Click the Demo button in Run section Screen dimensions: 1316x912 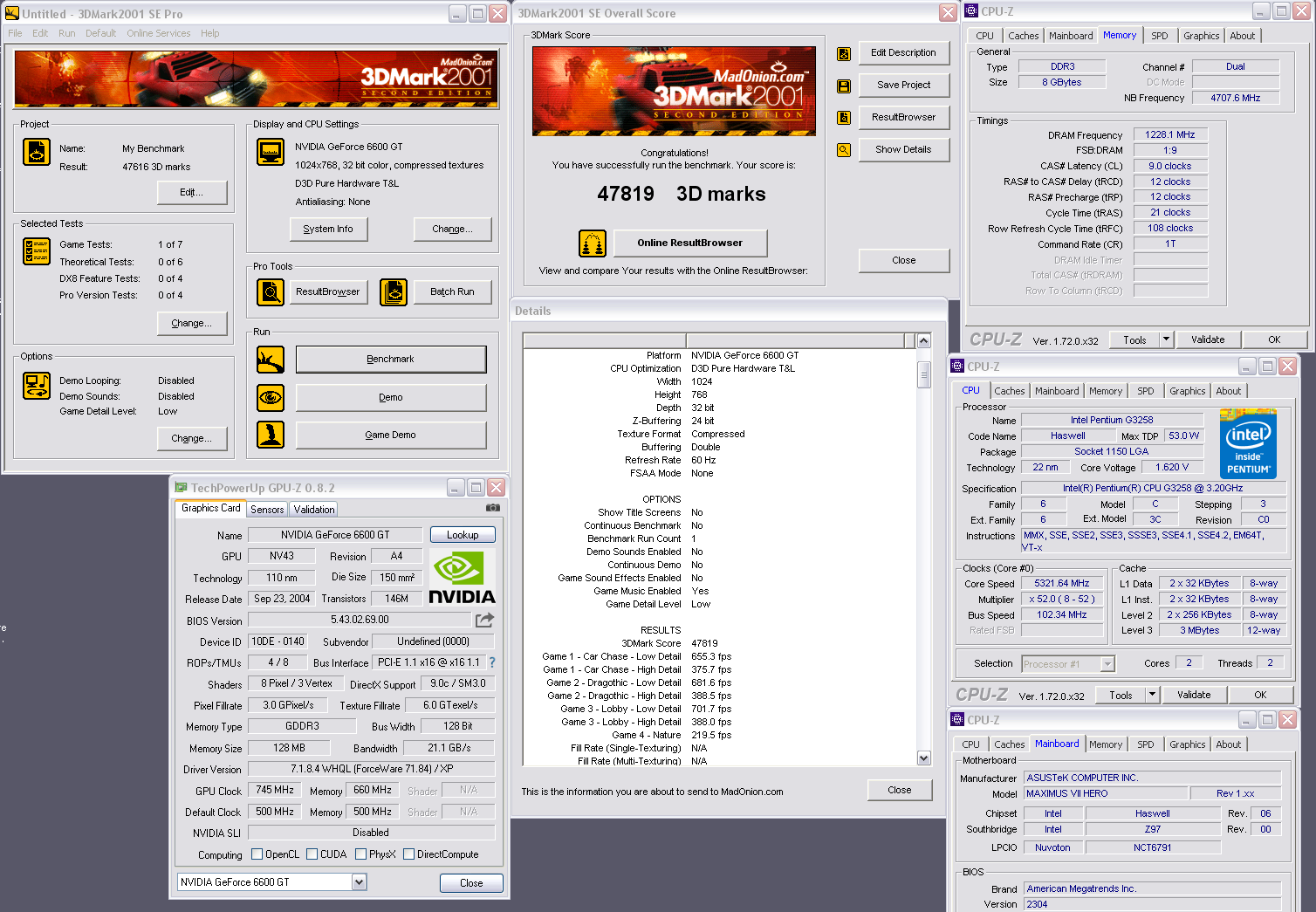click(x=391, y=397)
